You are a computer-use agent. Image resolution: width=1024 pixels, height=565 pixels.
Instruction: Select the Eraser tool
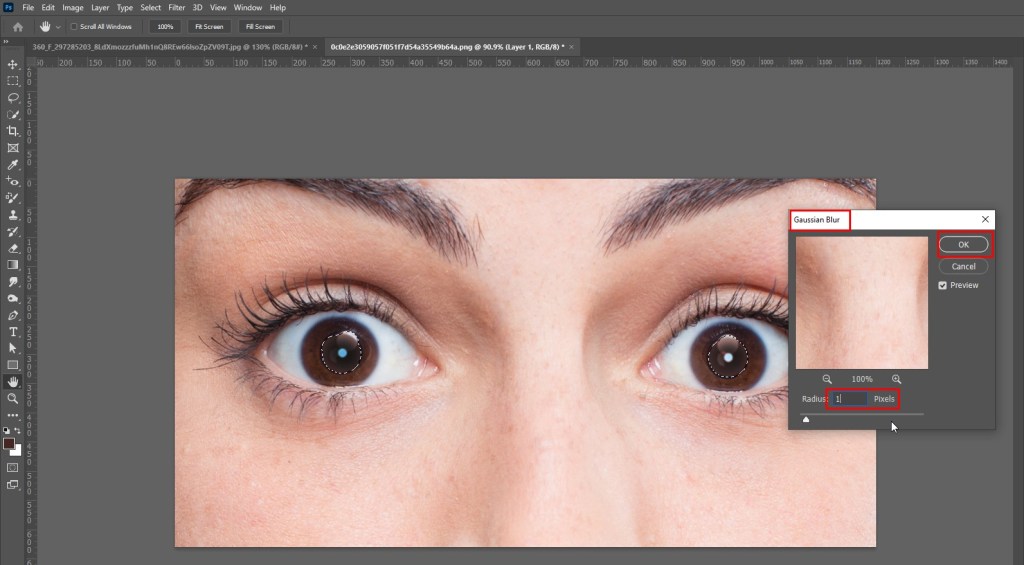coord(13,248)
